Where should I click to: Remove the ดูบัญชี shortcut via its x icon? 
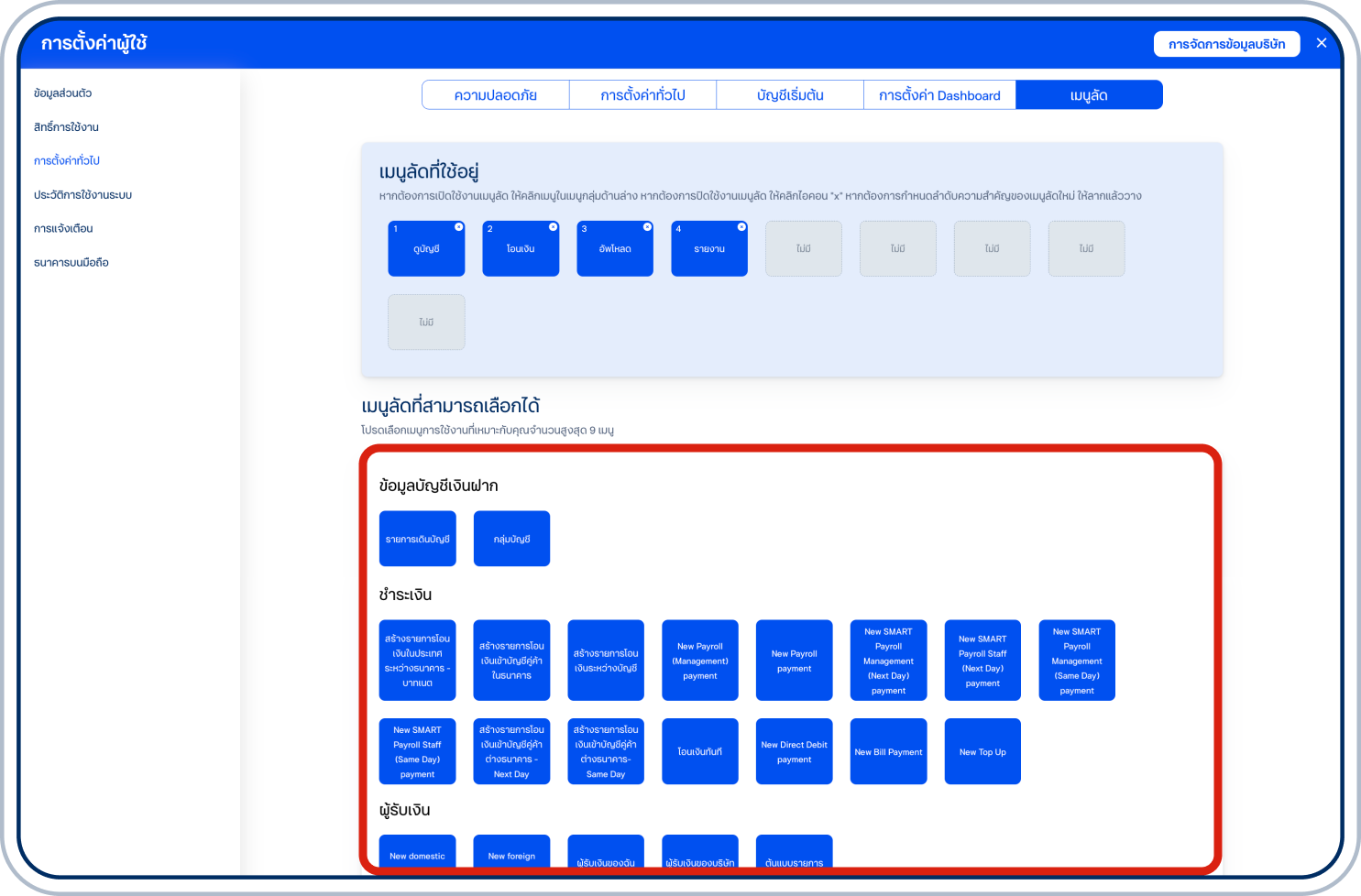(459, 227)
